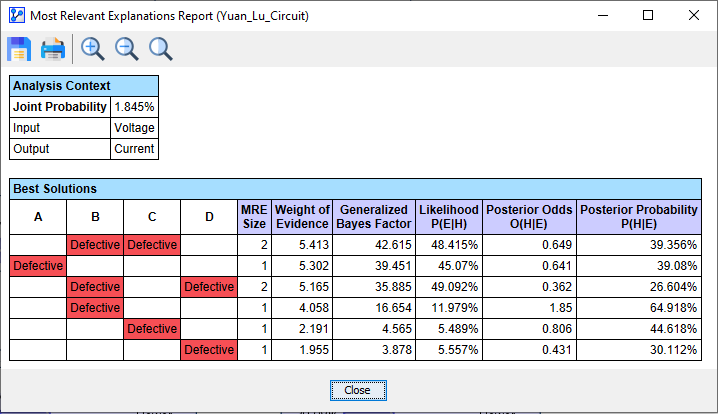Image resolution: width=718 pixels, height=414 pixels.
Task: Click the application icon in title bar
Action: pos(14,16)
